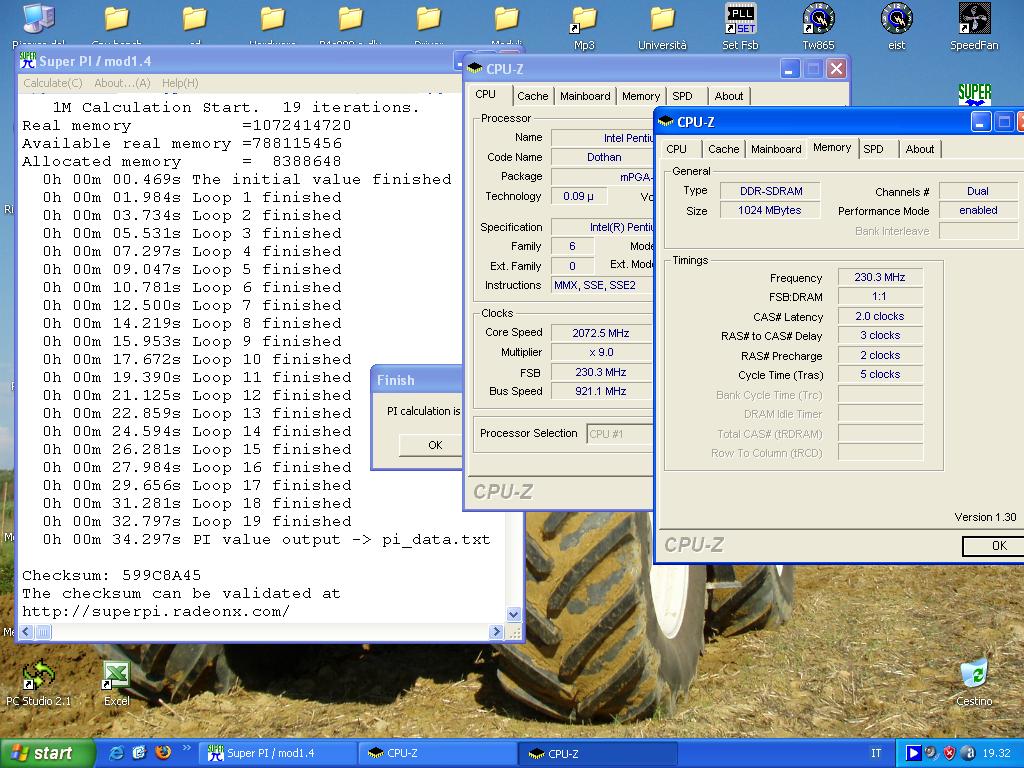The image size is (1024, 768).
Task: Click the Multiplier value x 9.0
Action: (x=601, y=353)
